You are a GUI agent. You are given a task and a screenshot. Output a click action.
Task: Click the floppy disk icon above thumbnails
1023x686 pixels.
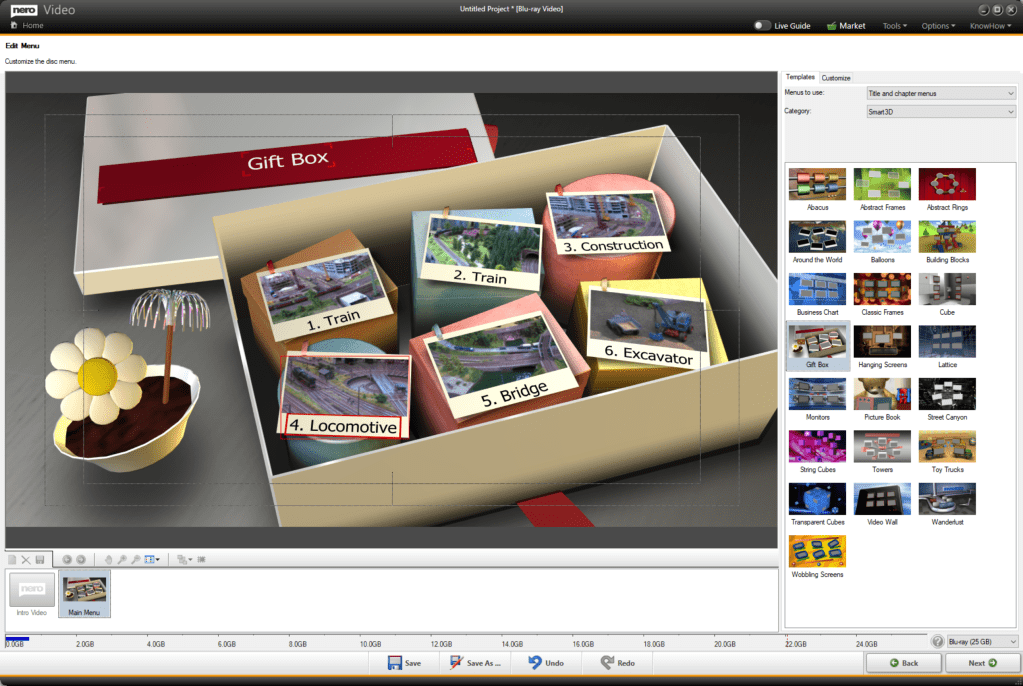[x=40, y=559]
